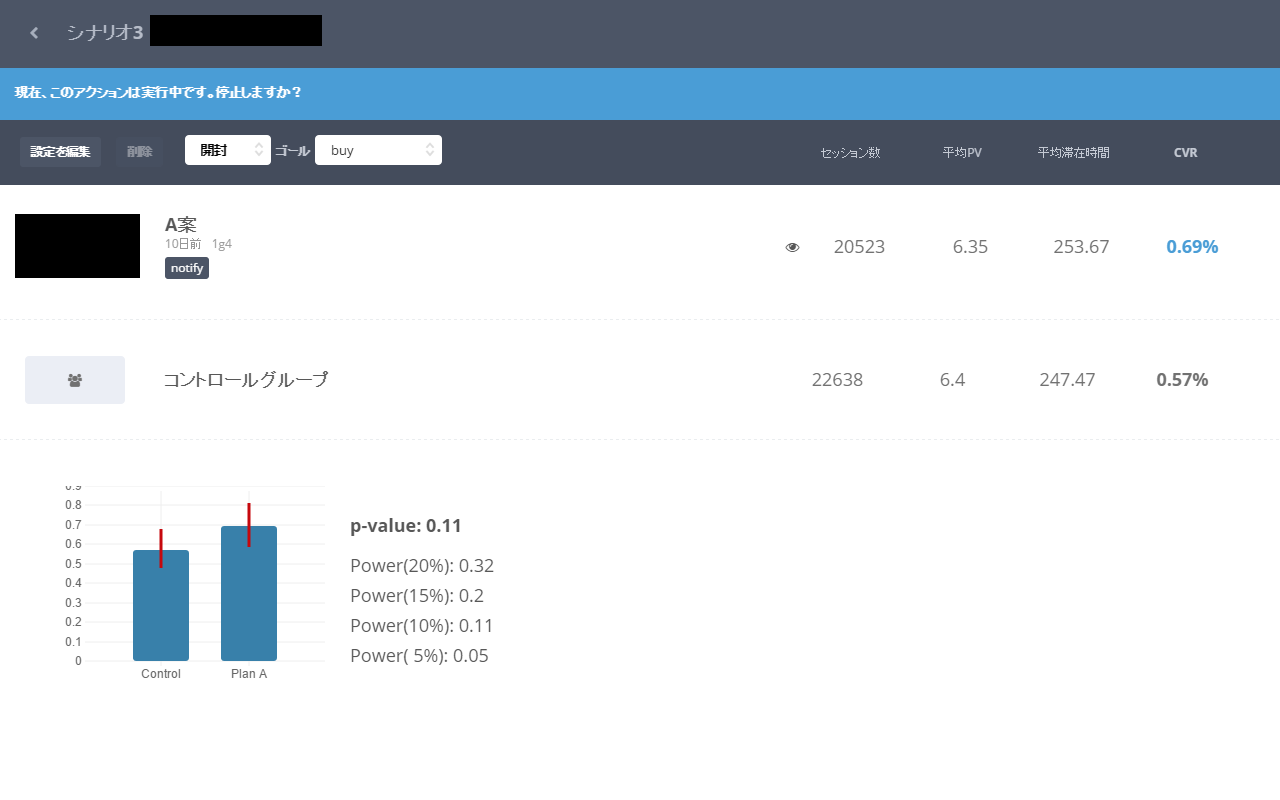Image resolution: width=1280 pixels, height=800 pixels.
Task: Click the Power(10%): 0.11 line
Action: (x=422, y=626)
